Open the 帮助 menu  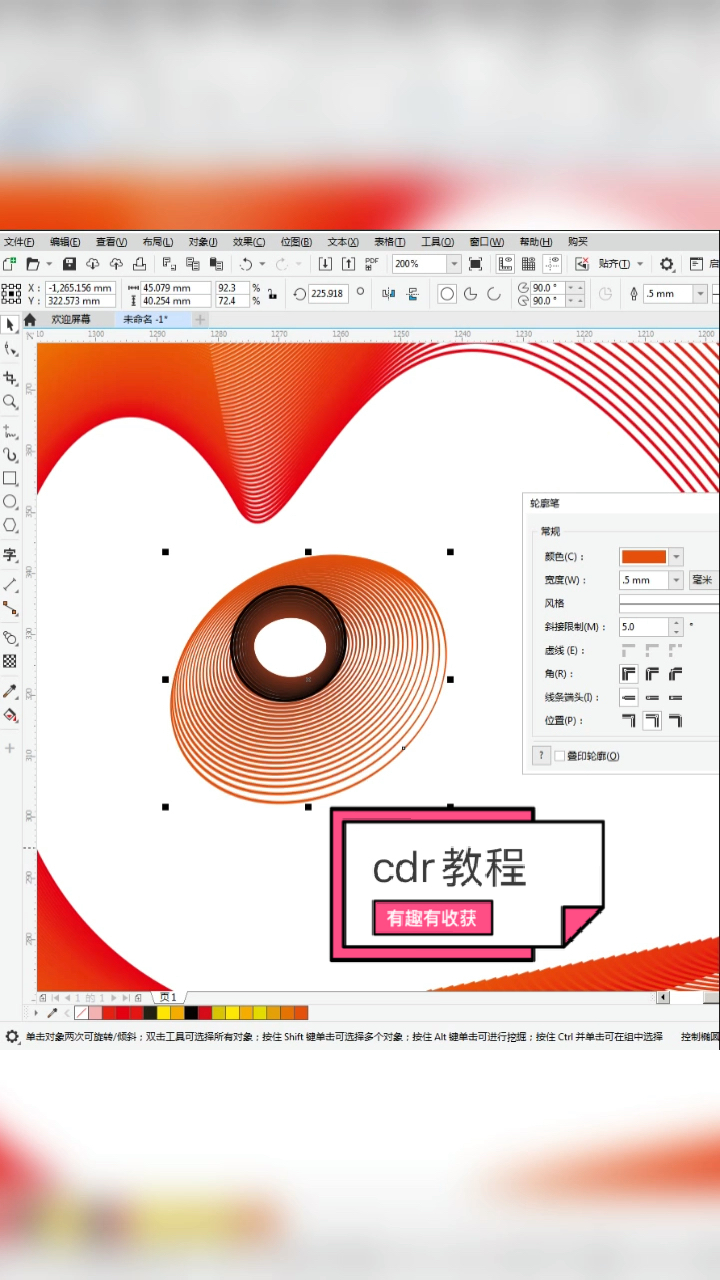(536, 242)
